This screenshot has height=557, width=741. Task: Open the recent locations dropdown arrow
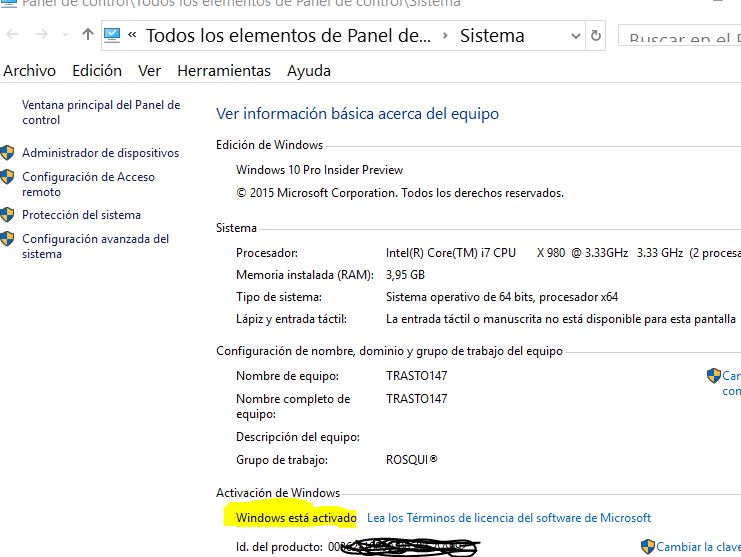(x=66, y=35)
